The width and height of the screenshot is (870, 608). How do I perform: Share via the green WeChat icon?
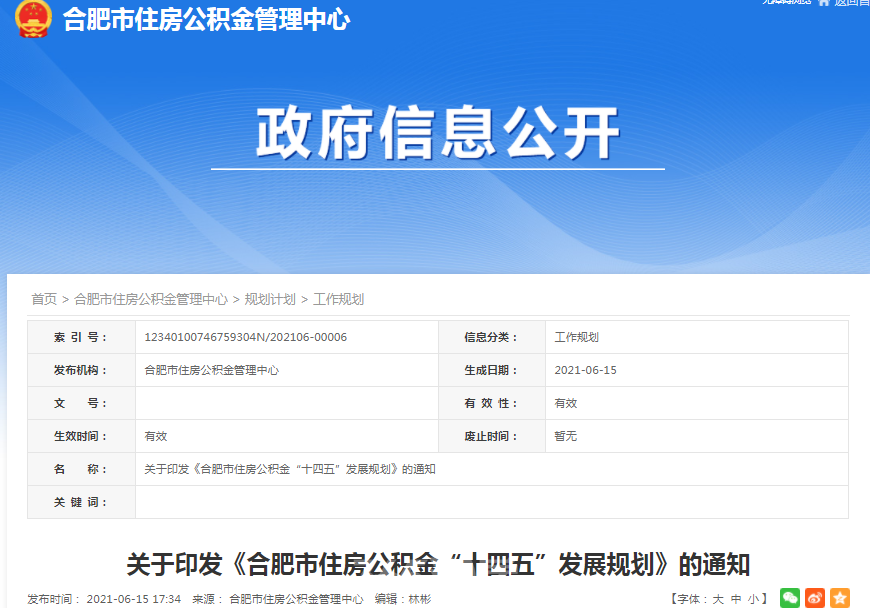(x=790, y=598)
